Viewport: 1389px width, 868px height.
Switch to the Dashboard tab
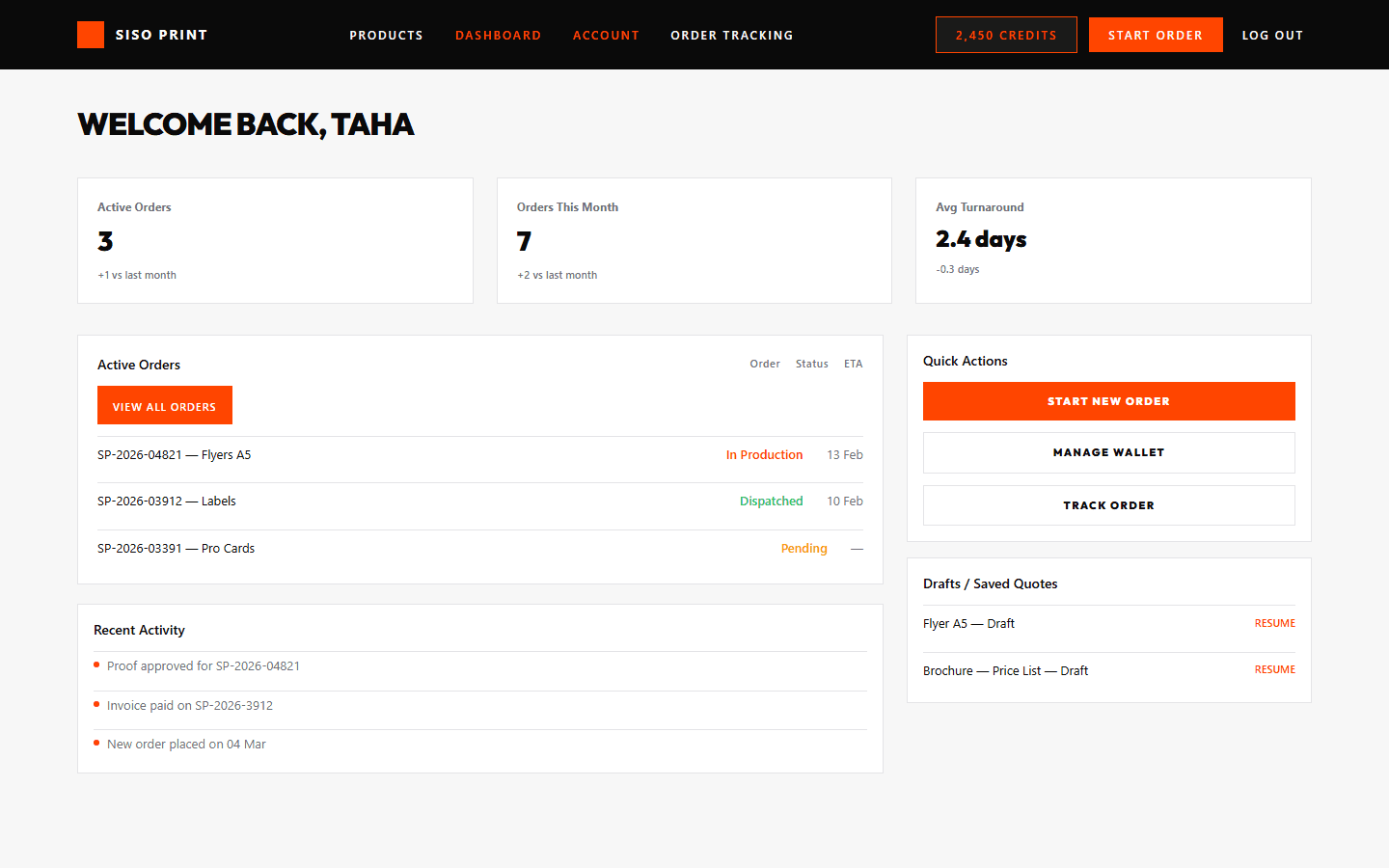[498, 35]
